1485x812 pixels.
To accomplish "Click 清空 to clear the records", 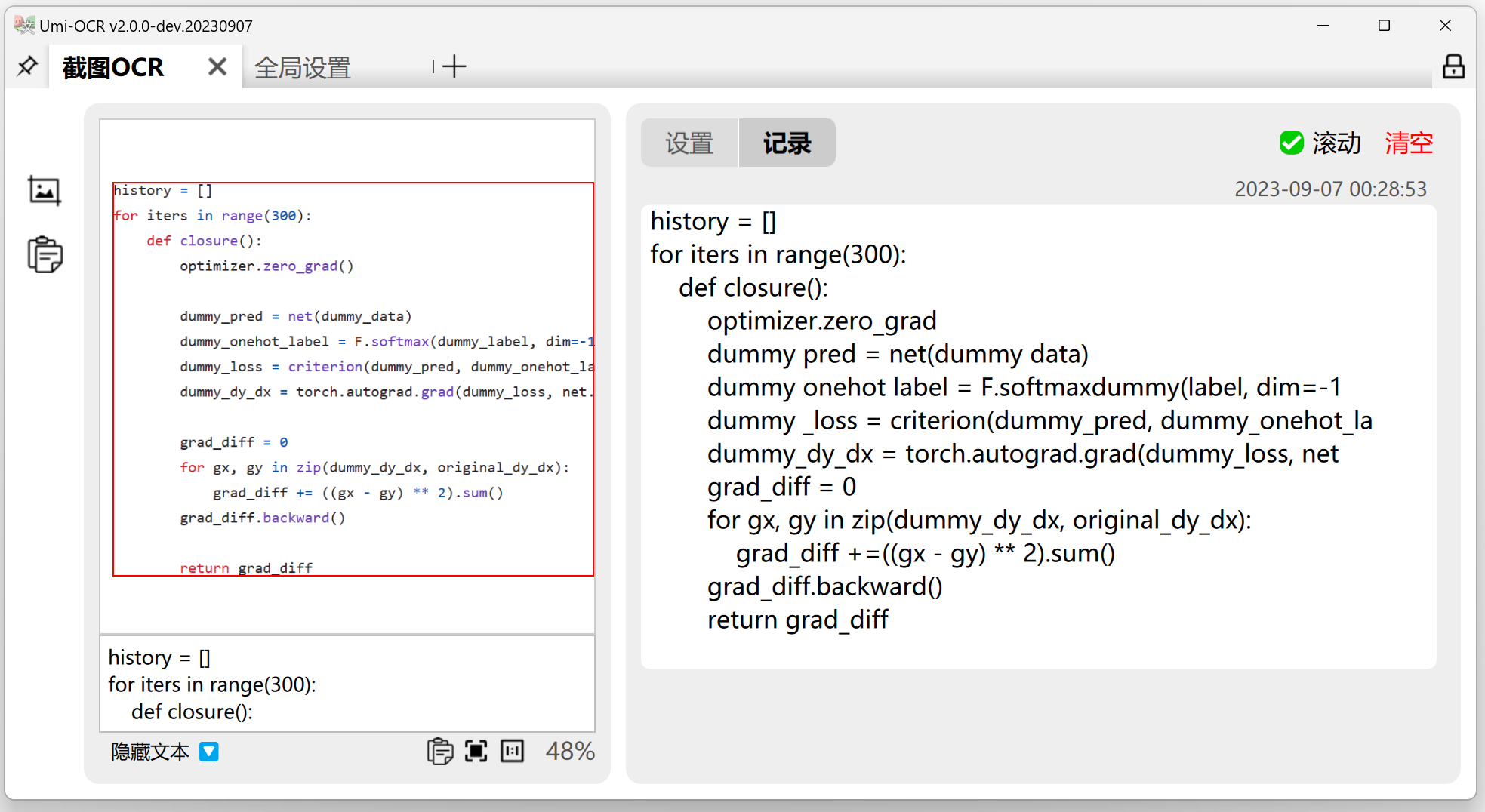I will (1407, 143).
